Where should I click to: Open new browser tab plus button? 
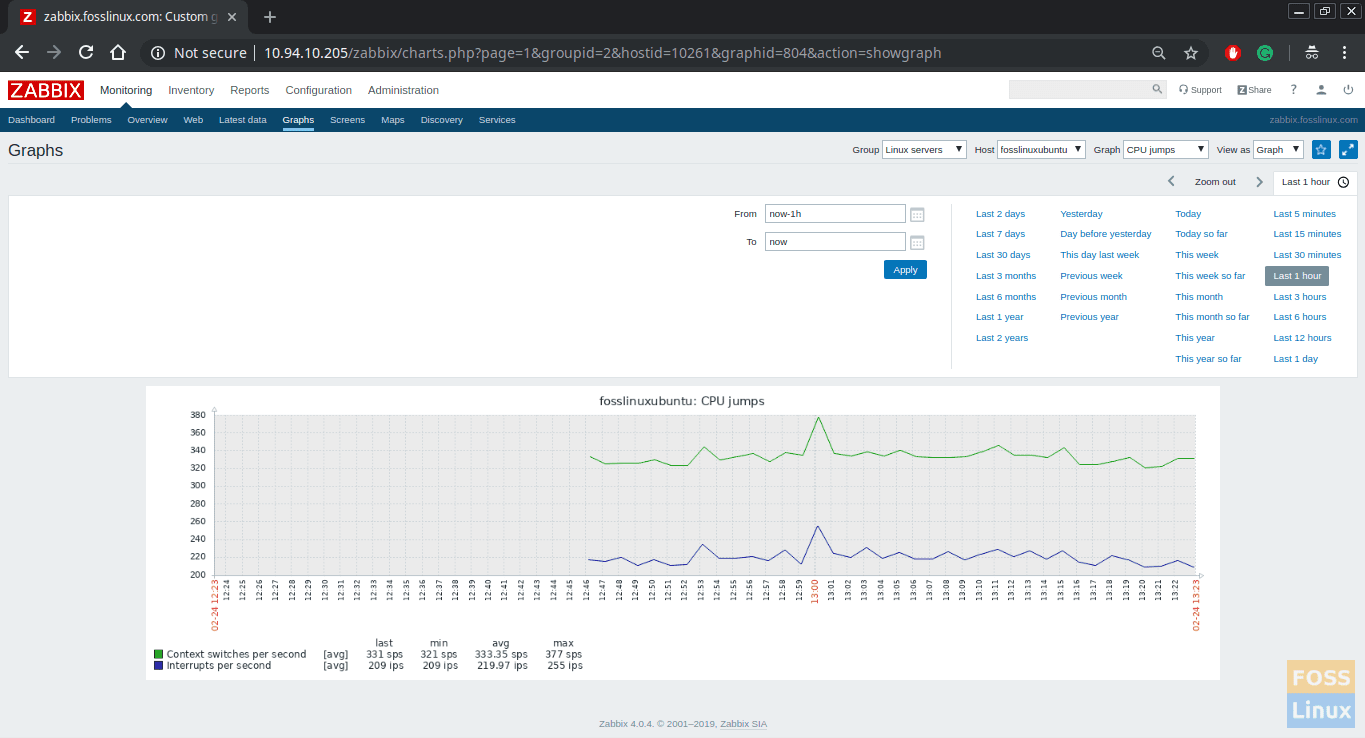tap(269, 17)
